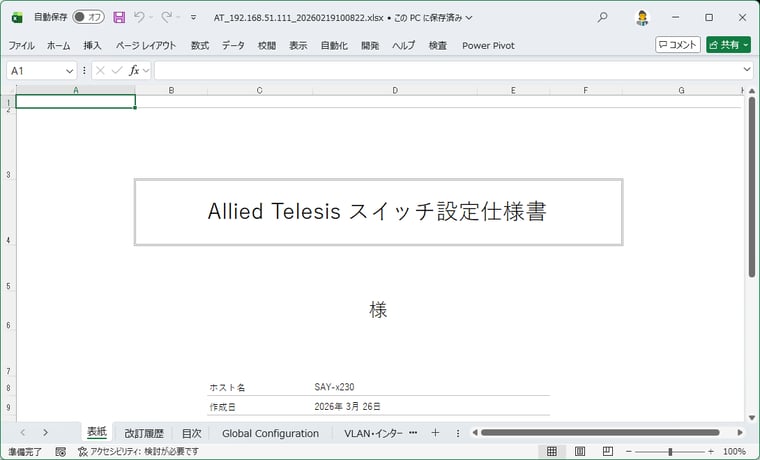Select column D header
This screenshot has width=760, height=460.
point(395,90)
